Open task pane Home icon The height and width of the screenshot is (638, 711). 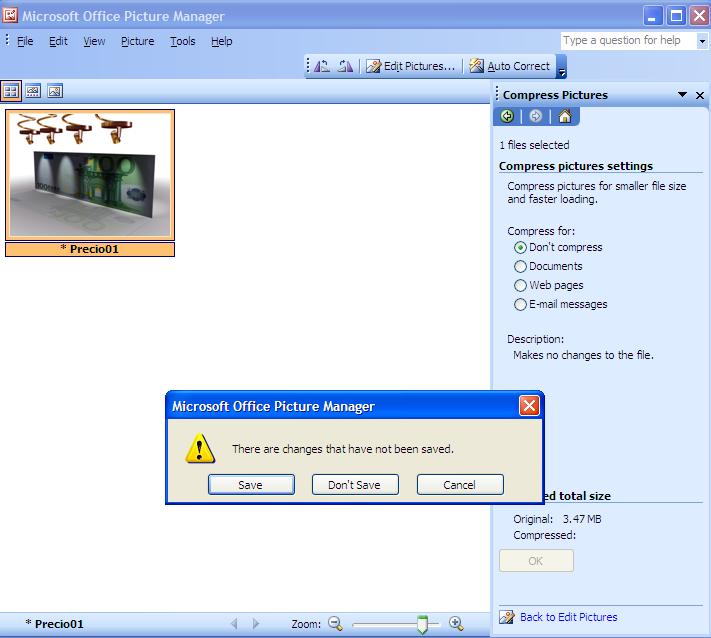click(x=565, y=117)
